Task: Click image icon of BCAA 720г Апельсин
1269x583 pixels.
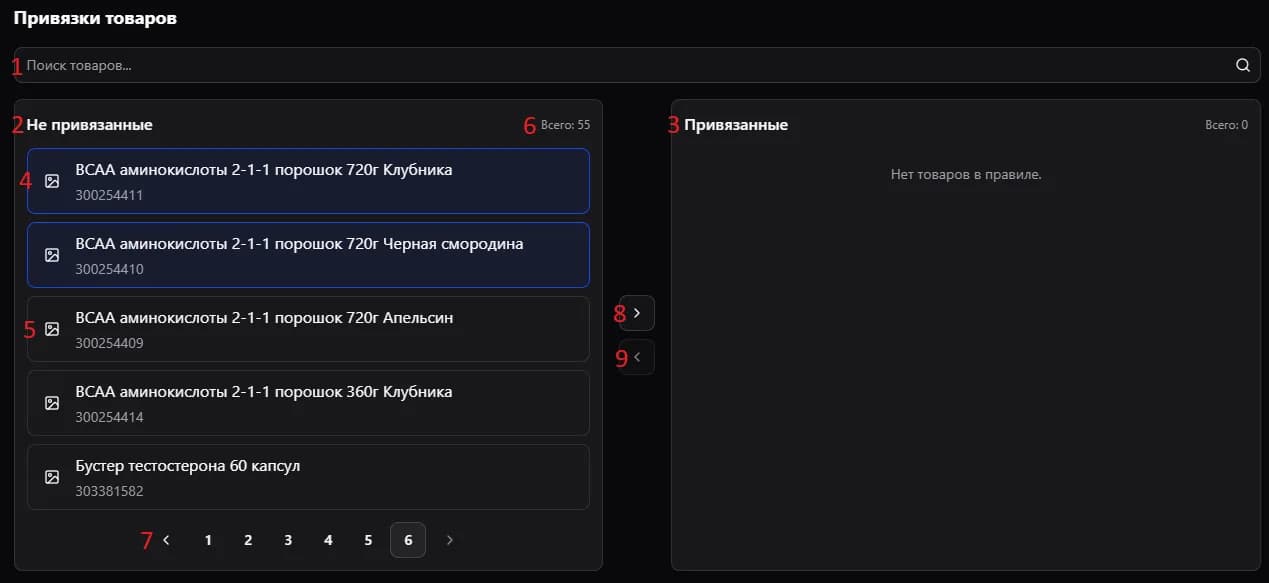Action: click(53, 329)
